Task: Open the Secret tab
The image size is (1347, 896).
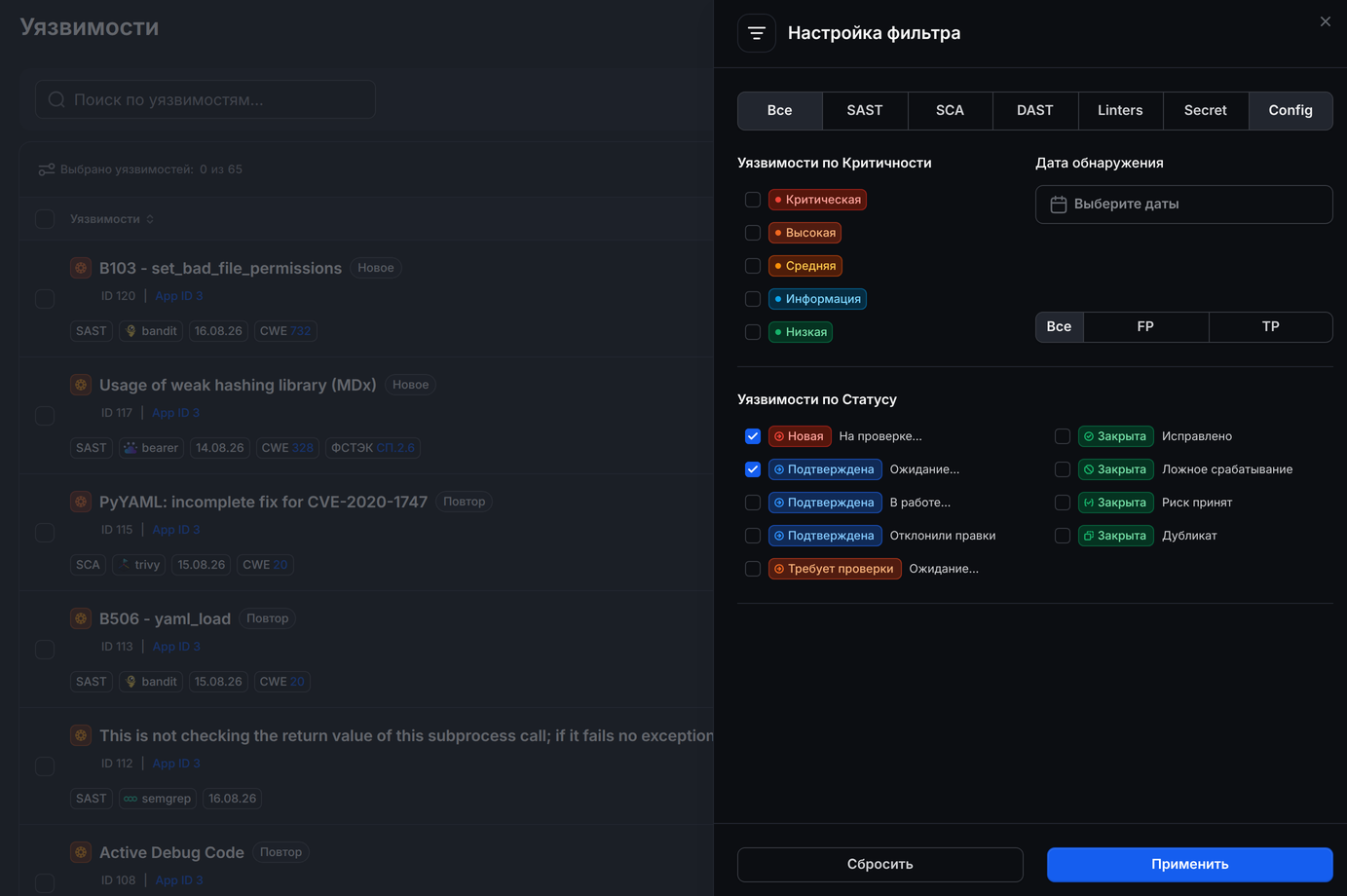Action: 1206,111
